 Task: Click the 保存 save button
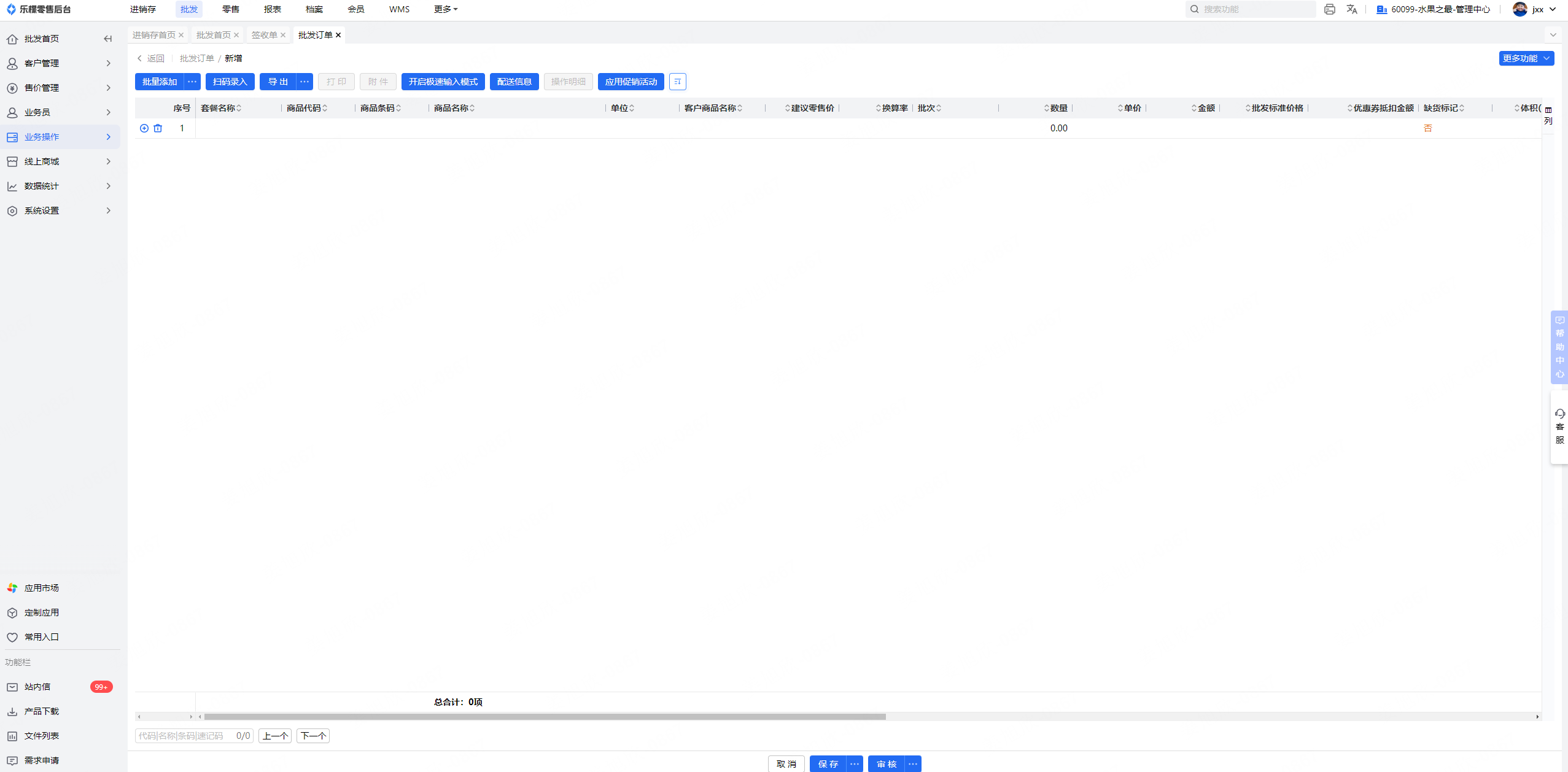click(x=828, y=764)
